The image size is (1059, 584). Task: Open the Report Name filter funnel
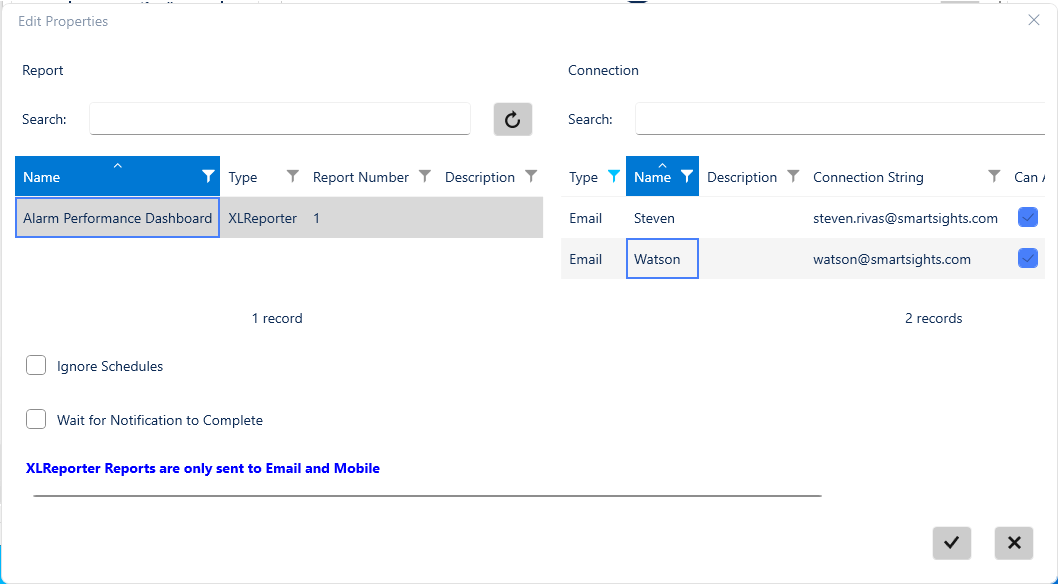tap(207, 177)
